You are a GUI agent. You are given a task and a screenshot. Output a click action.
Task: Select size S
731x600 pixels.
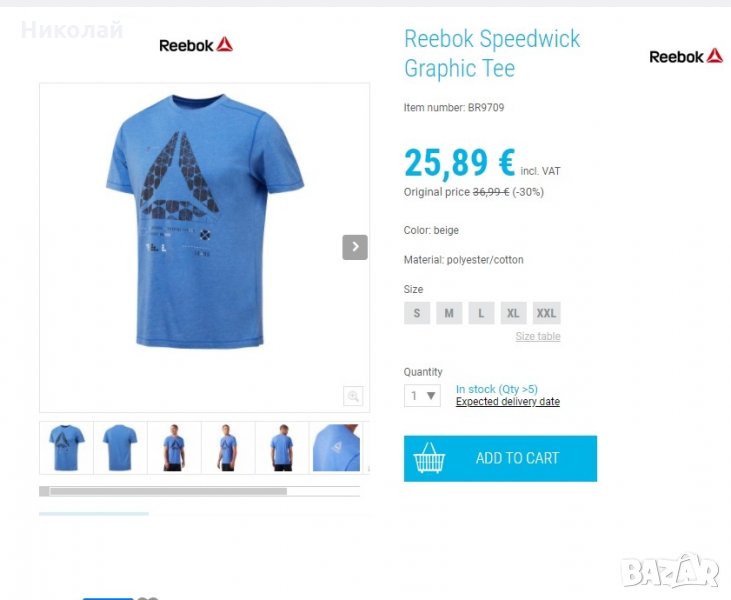pyautogui.click(x=417, y=313)
